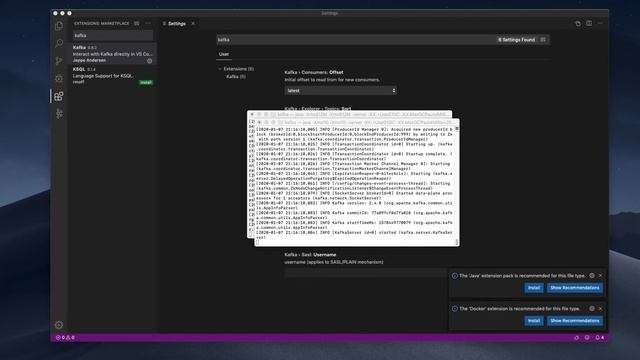Dismiss the Java extension pack notification
Viewport: 640px width, 360px height.
600,276
